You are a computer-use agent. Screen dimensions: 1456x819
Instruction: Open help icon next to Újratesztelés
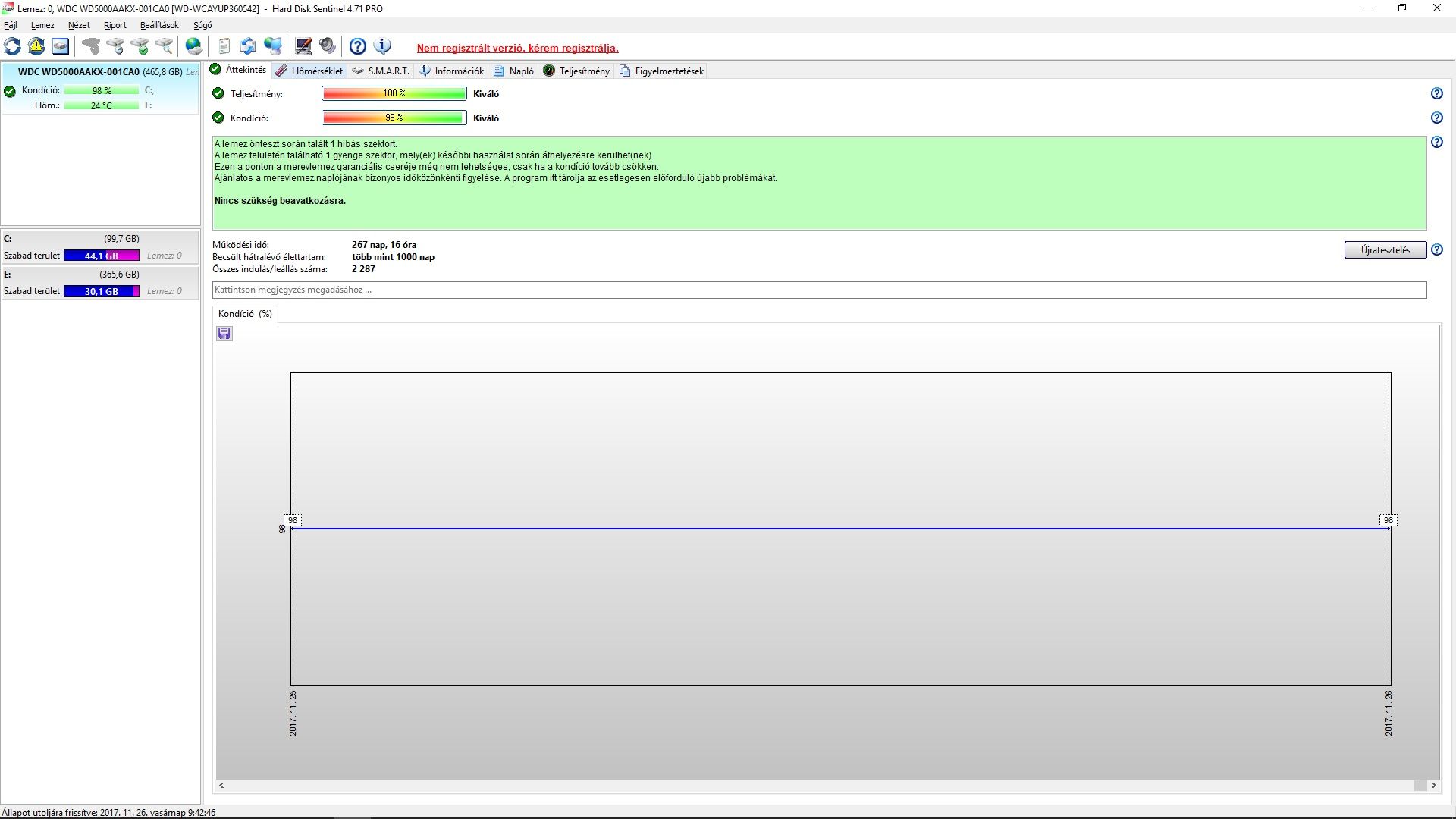click(1436, 249)
